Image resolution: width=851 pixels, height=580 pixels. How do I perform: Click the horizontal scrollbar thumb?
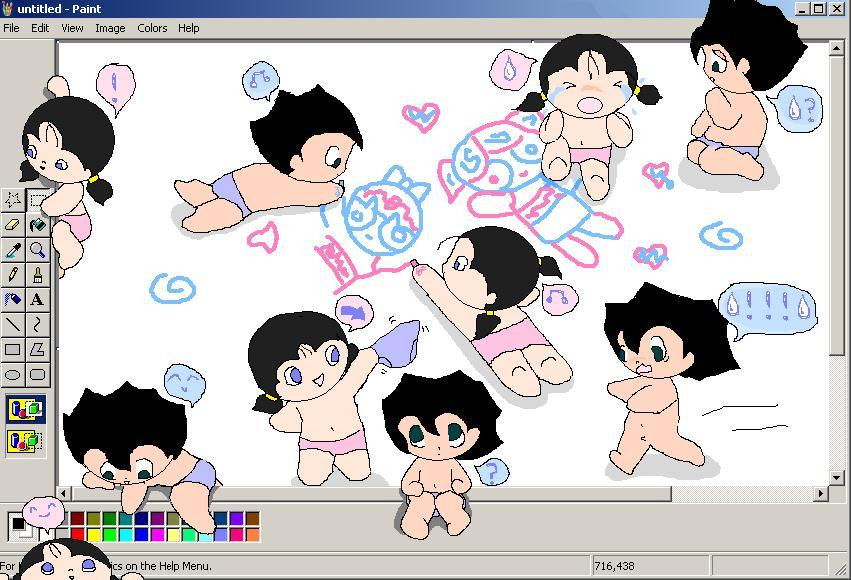point(371,493)
